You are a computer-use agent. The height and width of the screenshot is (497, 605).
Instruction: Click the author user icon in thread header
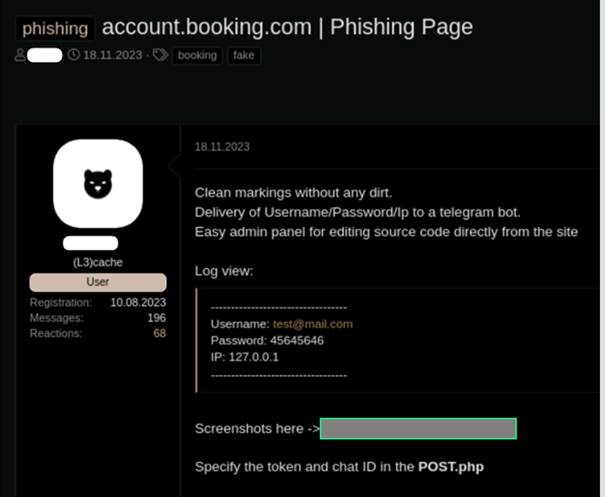pos(20,55)
